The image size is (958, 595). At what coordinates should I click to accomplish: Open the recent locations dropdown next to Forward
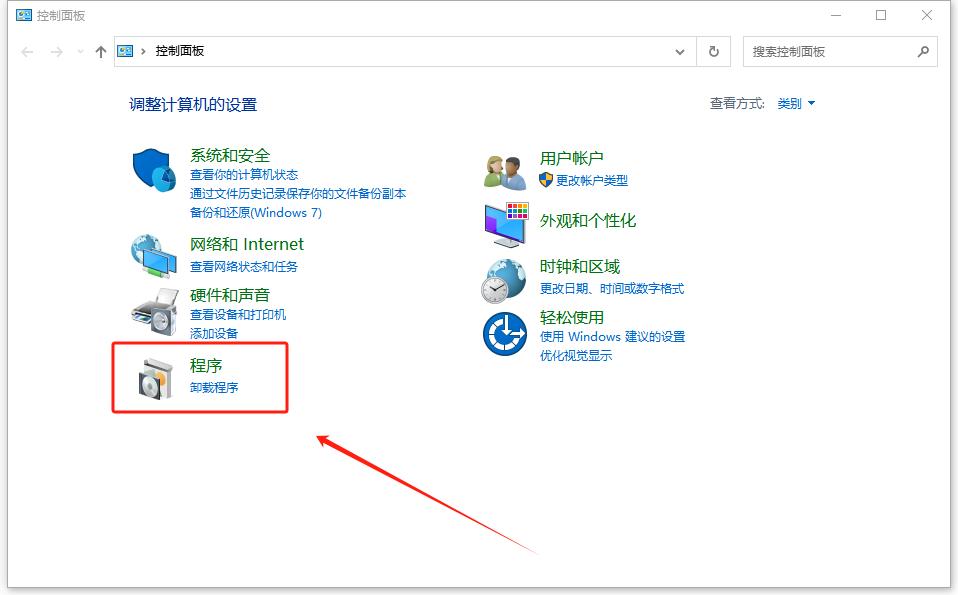click(x=79, y=52)
